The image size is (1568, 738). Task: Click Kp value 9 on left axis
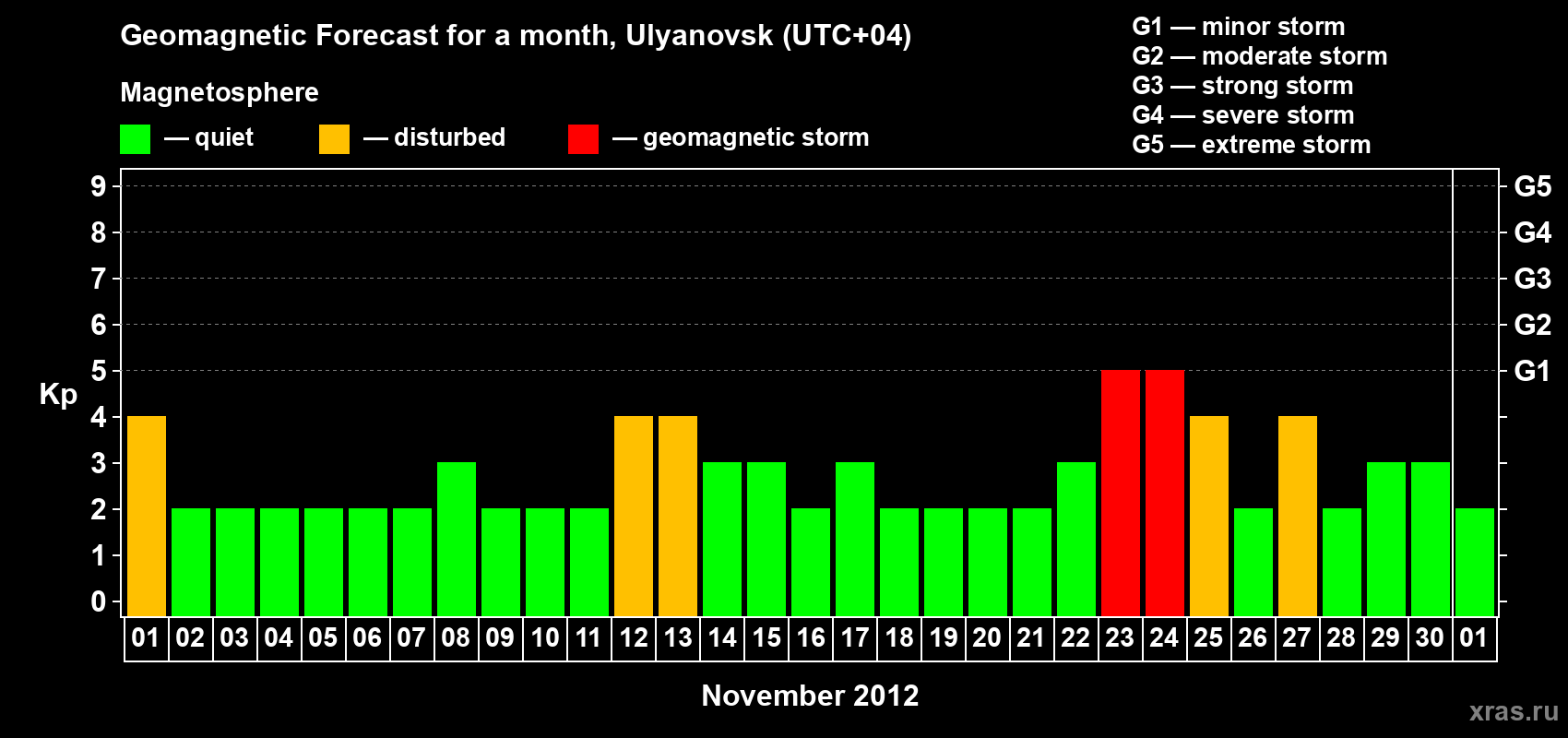pos(99,186)
